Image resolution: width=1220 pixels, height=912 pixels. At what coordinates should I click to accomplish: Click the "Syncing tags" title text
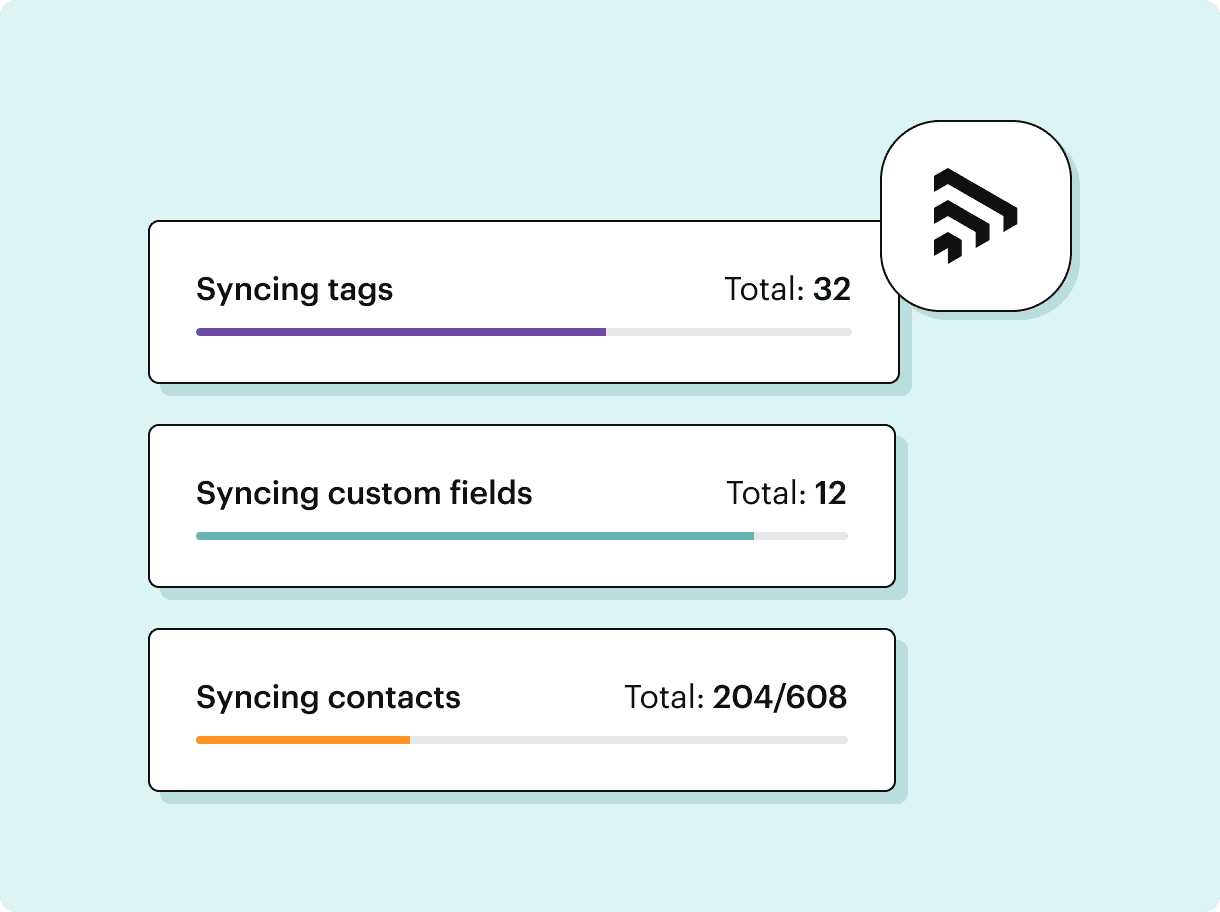(294, 290)
